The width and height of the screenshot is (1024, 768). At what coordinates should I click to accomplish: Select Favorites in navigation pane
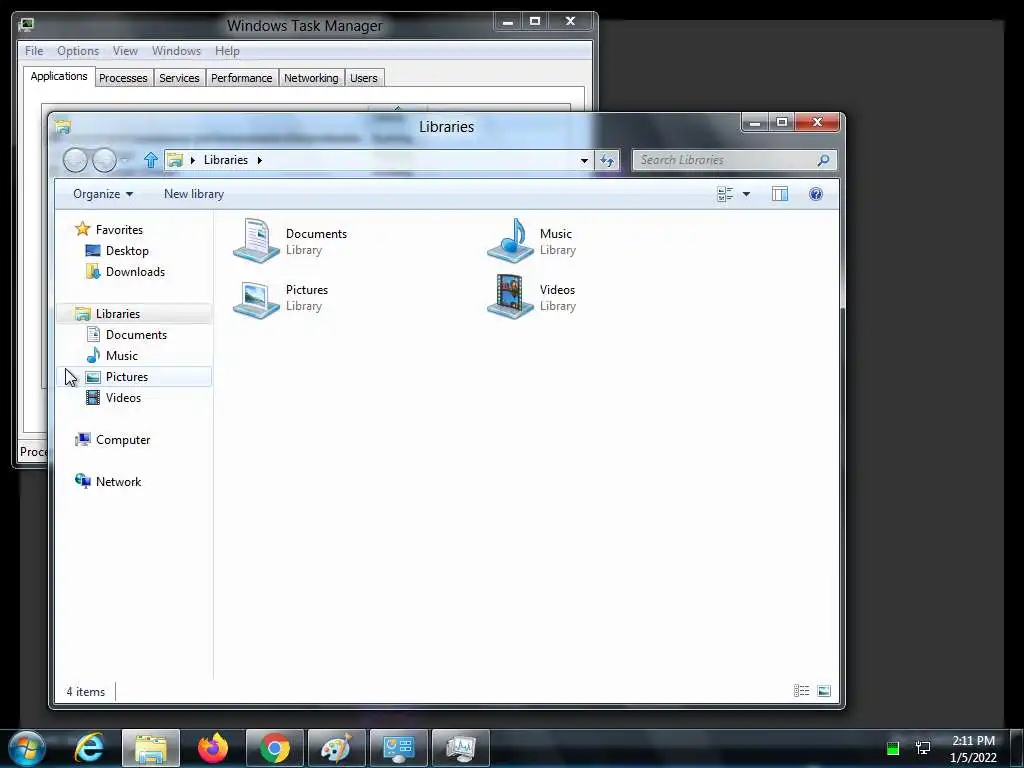pos(120,230)
